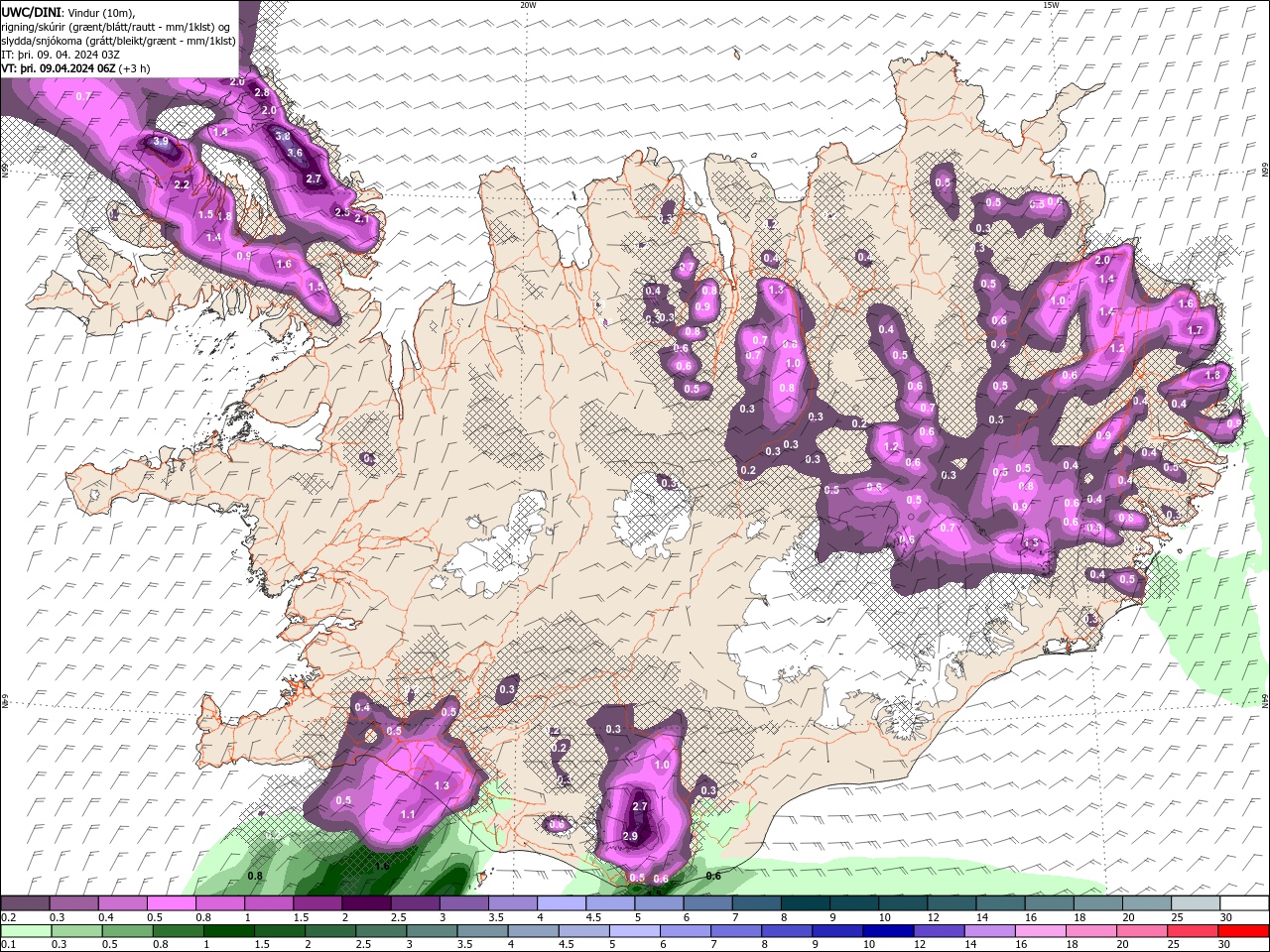Viewport: 1270px width, 952px height.
Task: Click the 3.6 snowfall value on the map
Action: (295, 153)
